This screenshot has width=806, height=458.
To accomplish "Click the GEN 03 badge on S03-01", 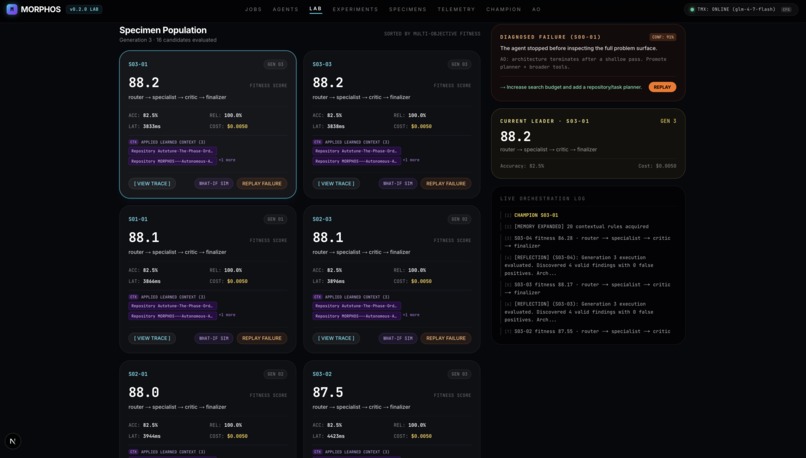I will (275, 64).
